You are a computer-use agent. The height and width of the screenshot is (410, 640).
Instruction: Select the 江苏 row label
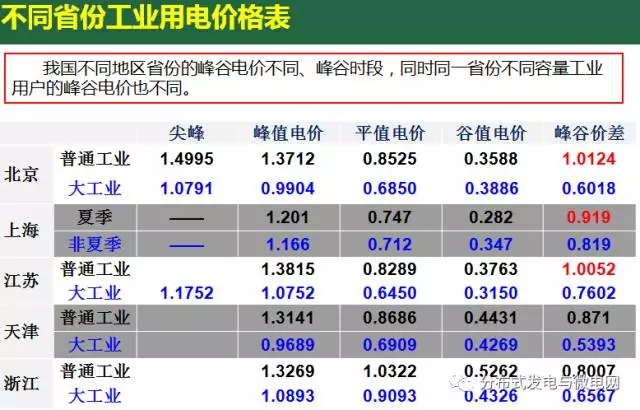click(22, 281)
